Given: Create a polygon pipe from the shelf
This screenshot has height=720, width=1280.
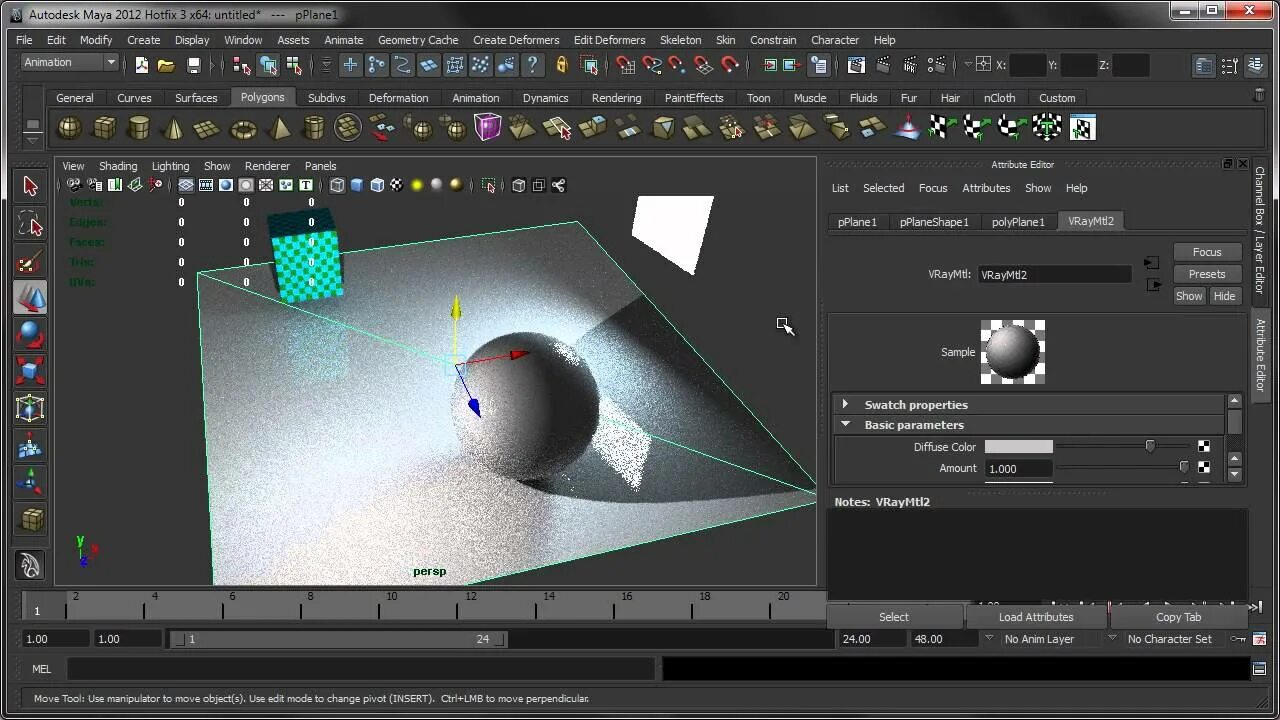Looking at the screenshot, I should tap(313, 128).
